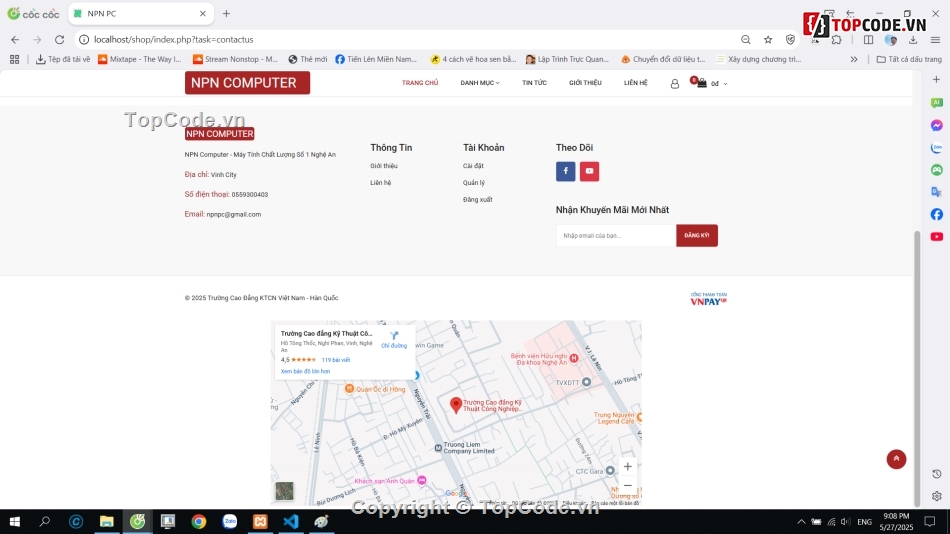Open LIÊN HỆ menu item
The image size is (950, 534).
[x=636, y=83]
